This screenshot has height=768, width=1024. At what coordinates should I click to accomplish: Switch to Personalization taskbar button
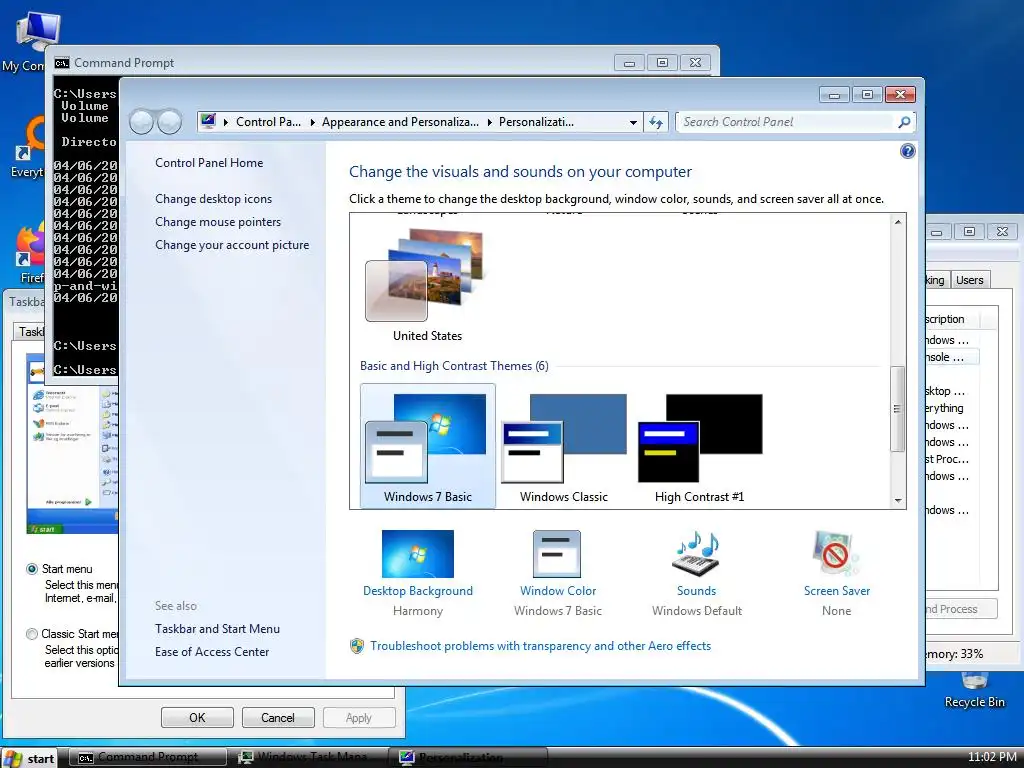(468, 758)
